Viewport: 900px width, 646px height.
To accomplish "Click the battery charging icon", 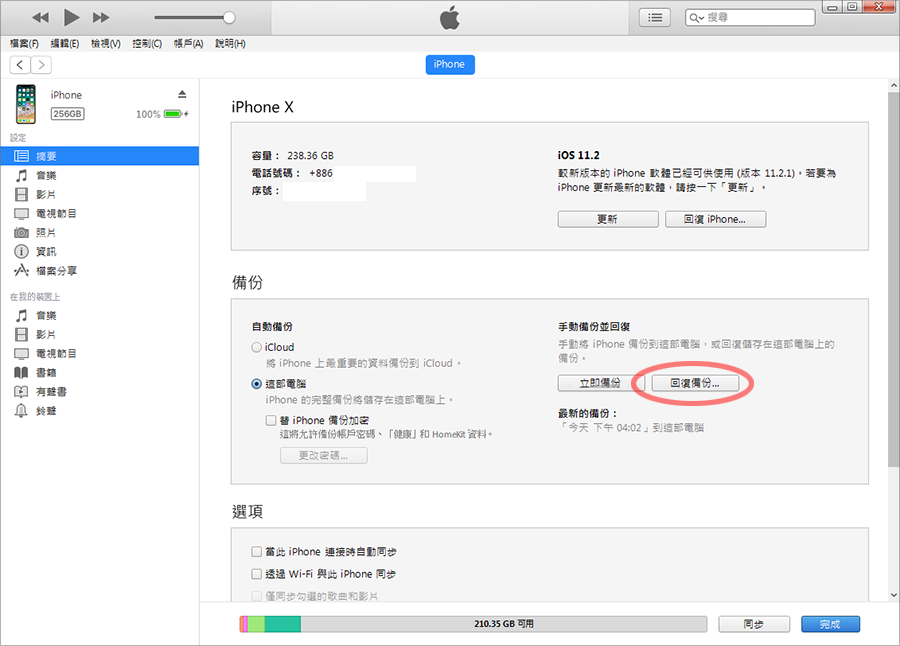I will [176, 114].
